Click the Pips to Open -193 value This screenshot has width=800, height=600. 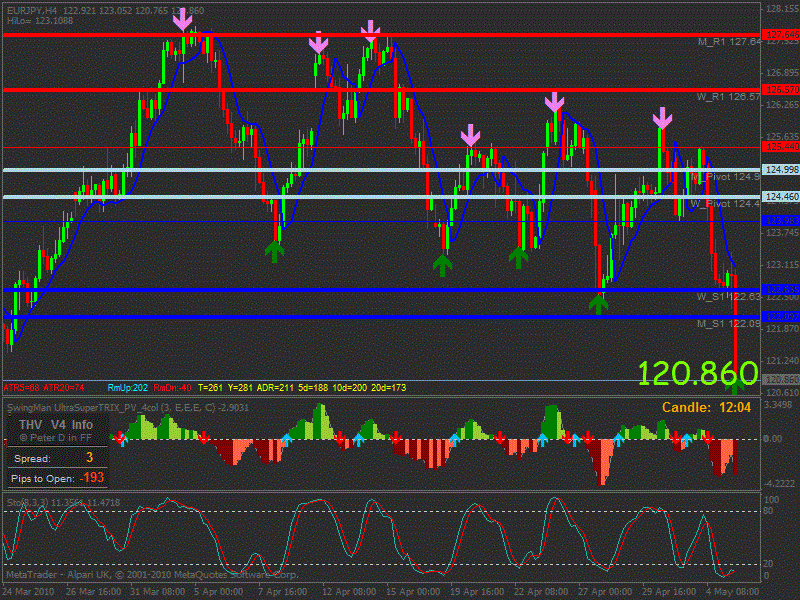92,478
